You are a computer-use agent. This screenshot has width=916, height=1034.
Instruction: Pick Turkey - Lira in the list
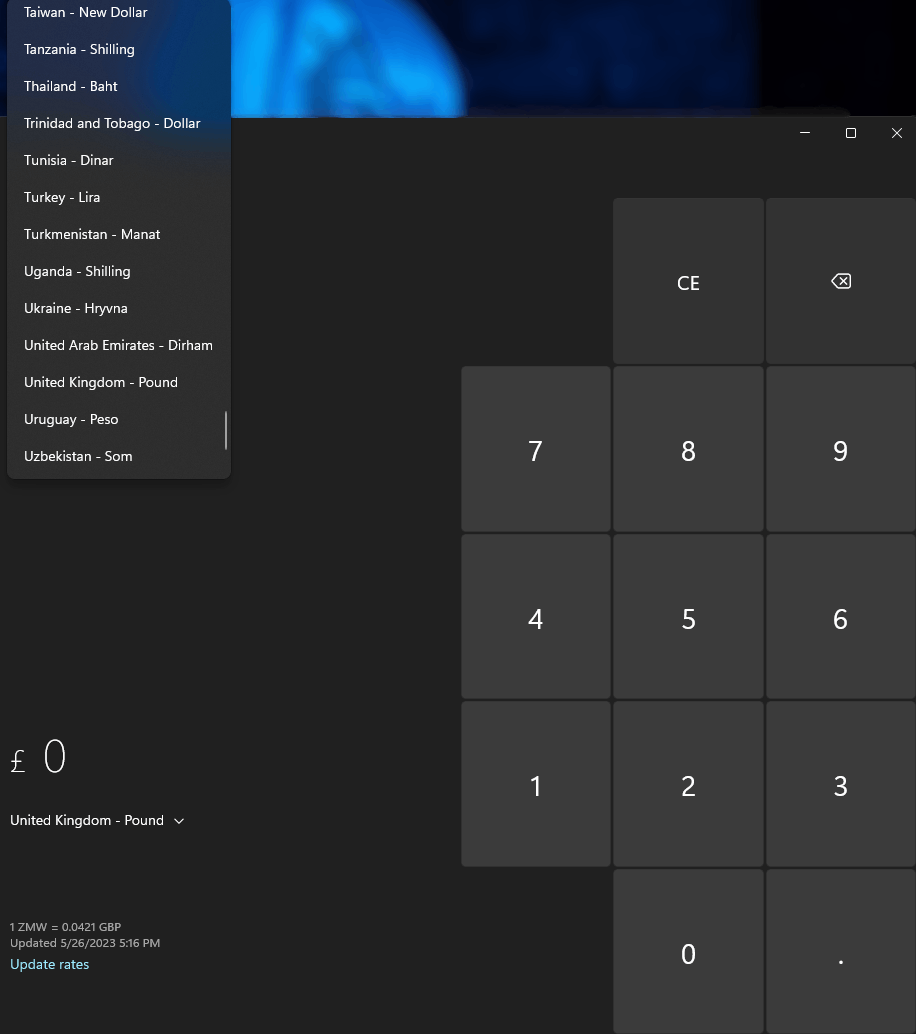(119, 197)
